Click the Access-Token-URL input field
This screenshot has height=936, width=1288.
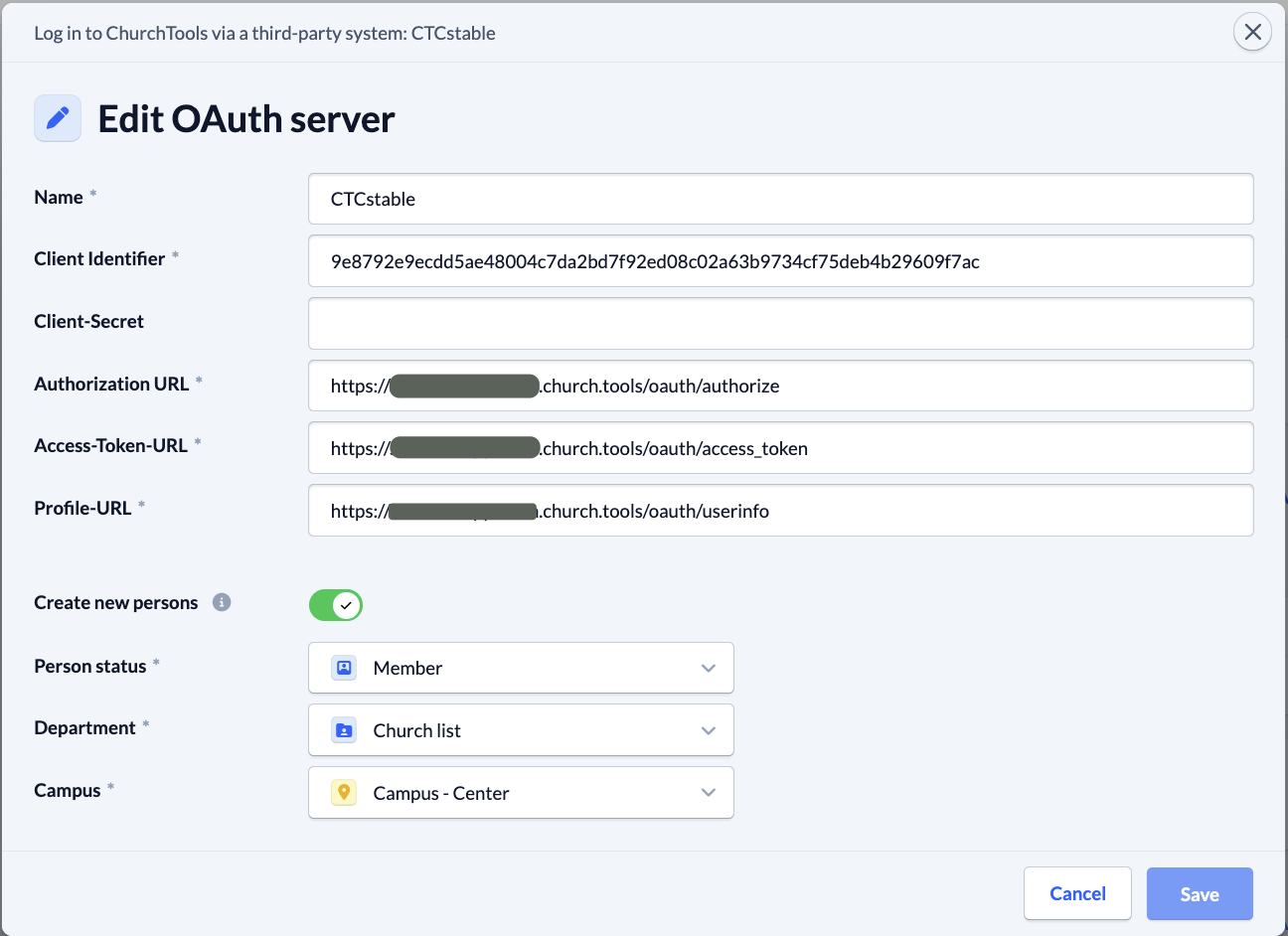[780, 448]
